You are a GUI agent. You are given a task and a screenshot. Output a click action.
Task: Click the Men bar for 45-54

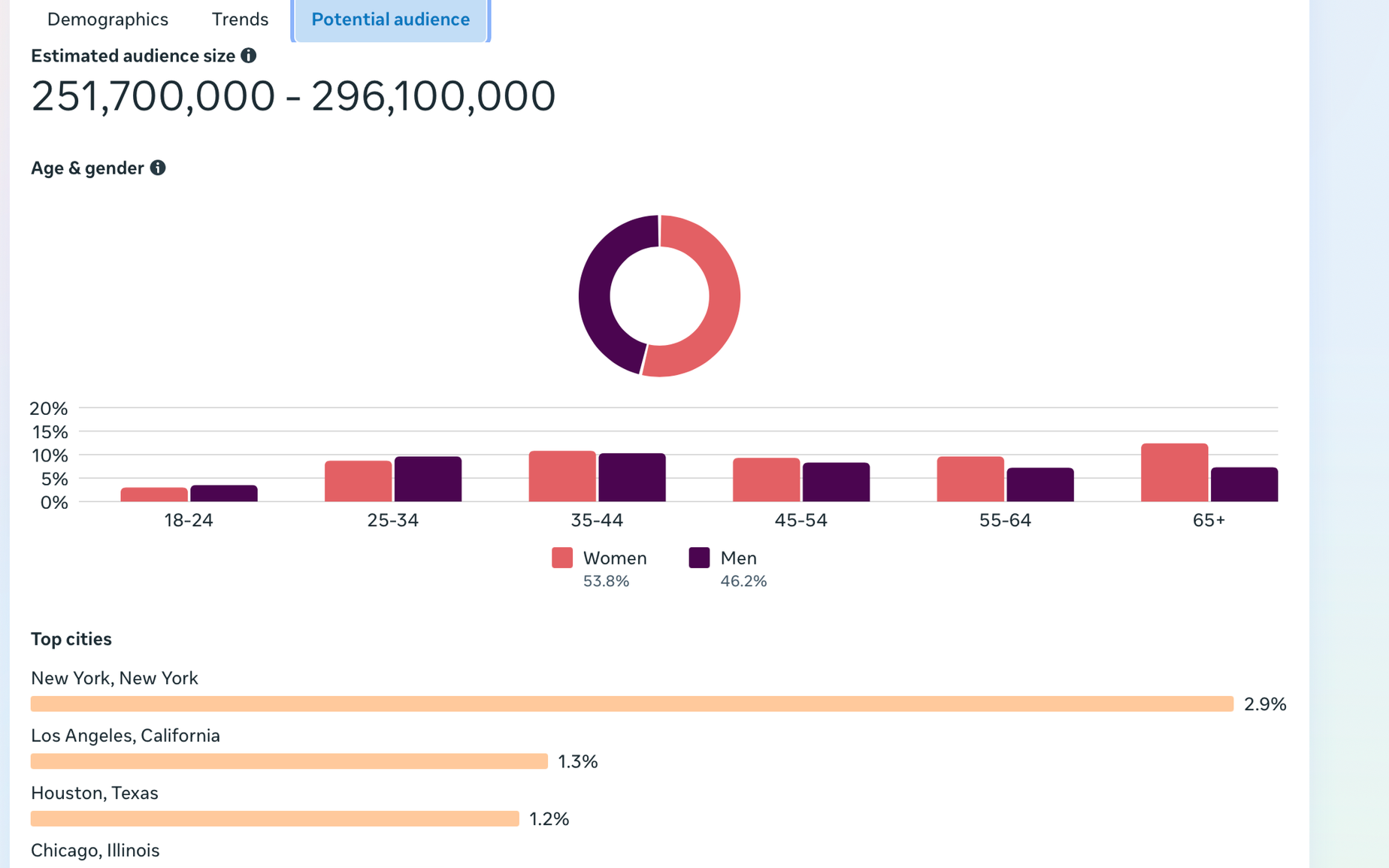pyautogui.click(x=836, y=482)
